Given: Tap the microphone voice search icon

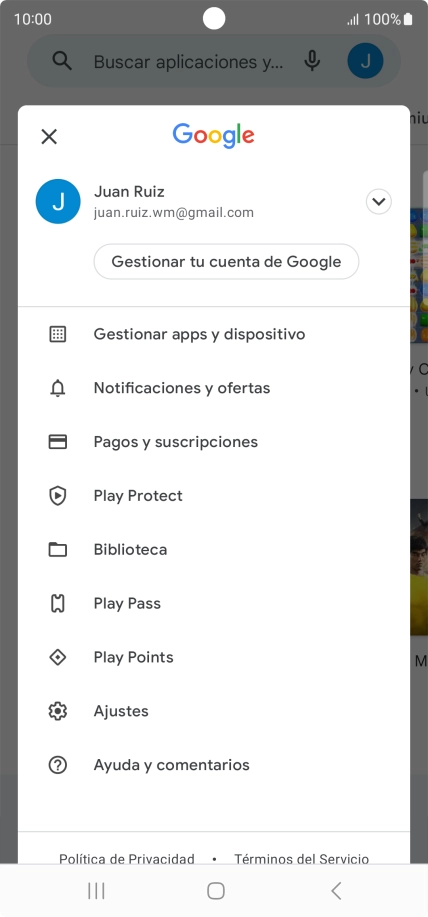Looking at the screenshot, I should pos(313,61).
